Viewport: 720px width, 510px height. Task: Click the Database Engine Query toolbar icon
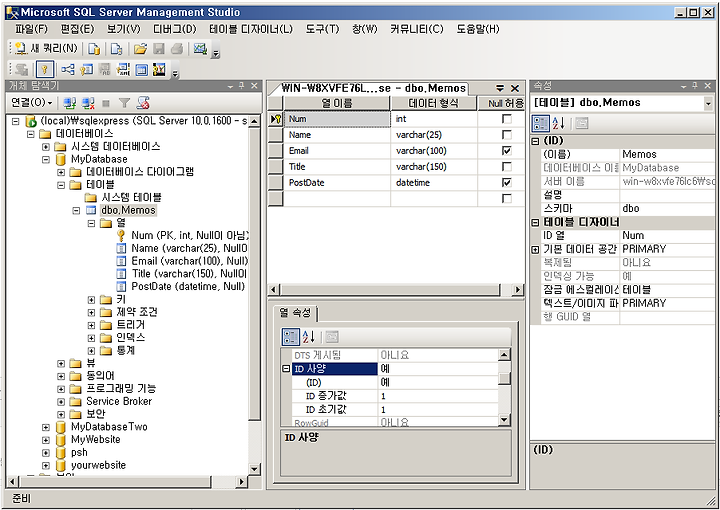tap(94, 49)
